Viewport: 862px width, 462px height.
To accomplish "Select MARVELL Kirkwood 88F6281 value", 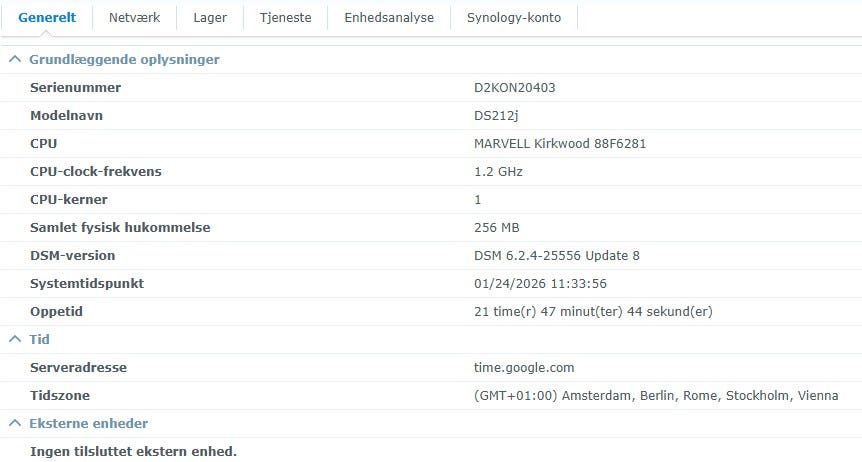I will click(560, 144).
